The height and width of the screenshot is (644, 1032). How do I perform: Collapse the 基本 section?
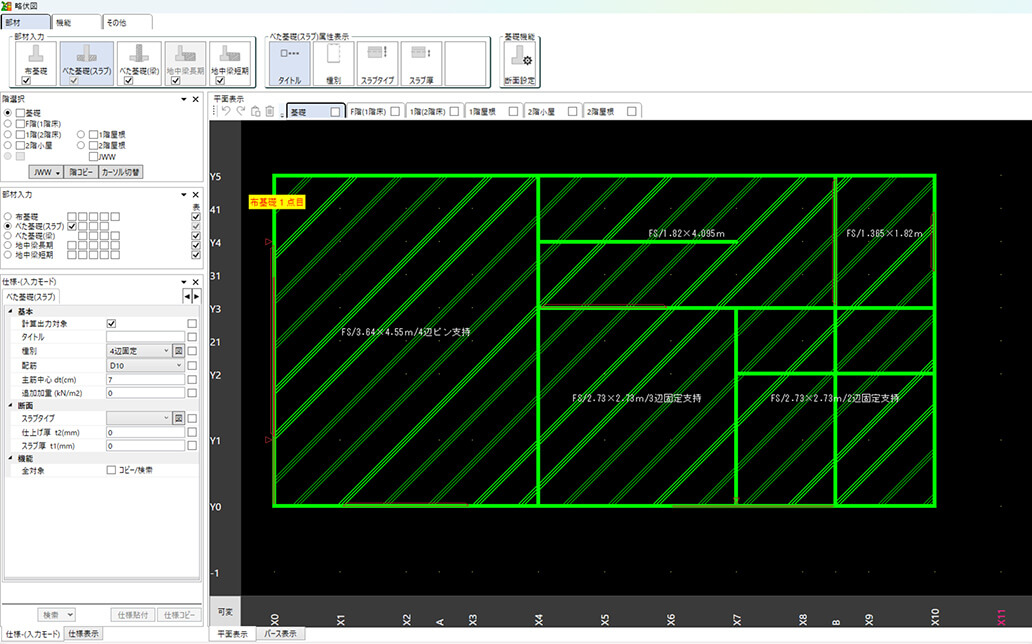click(x=11, y=311)
